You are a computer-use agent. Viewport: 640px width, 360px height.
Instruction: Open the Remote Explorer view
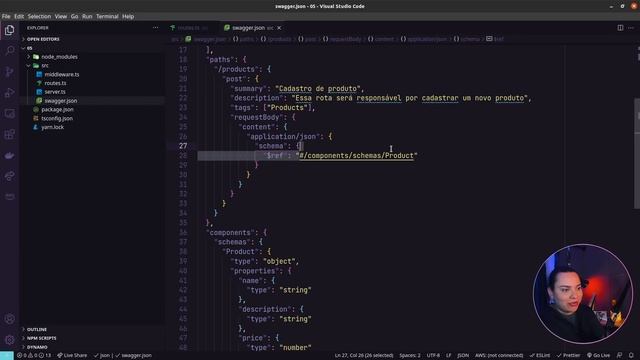click(9, 113)
